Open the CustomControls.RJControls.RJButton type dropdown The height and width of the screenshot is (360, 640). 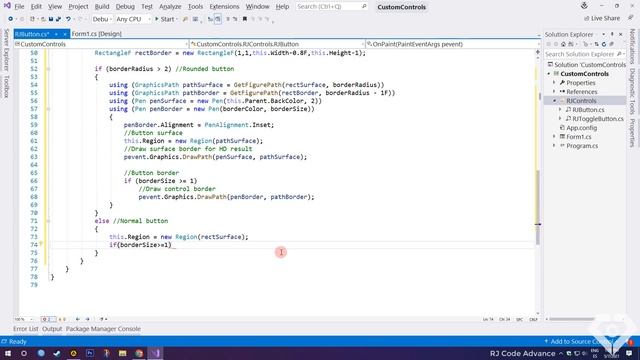[x=278, y=44]
